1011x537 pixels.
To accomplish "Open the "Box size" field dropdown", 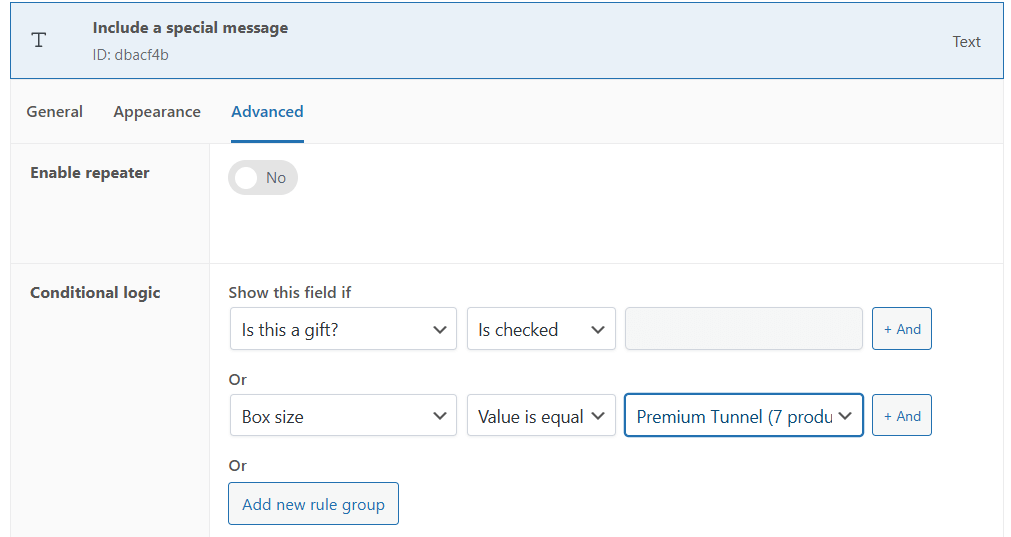I will pyautogui.click(x=343, y=416).
